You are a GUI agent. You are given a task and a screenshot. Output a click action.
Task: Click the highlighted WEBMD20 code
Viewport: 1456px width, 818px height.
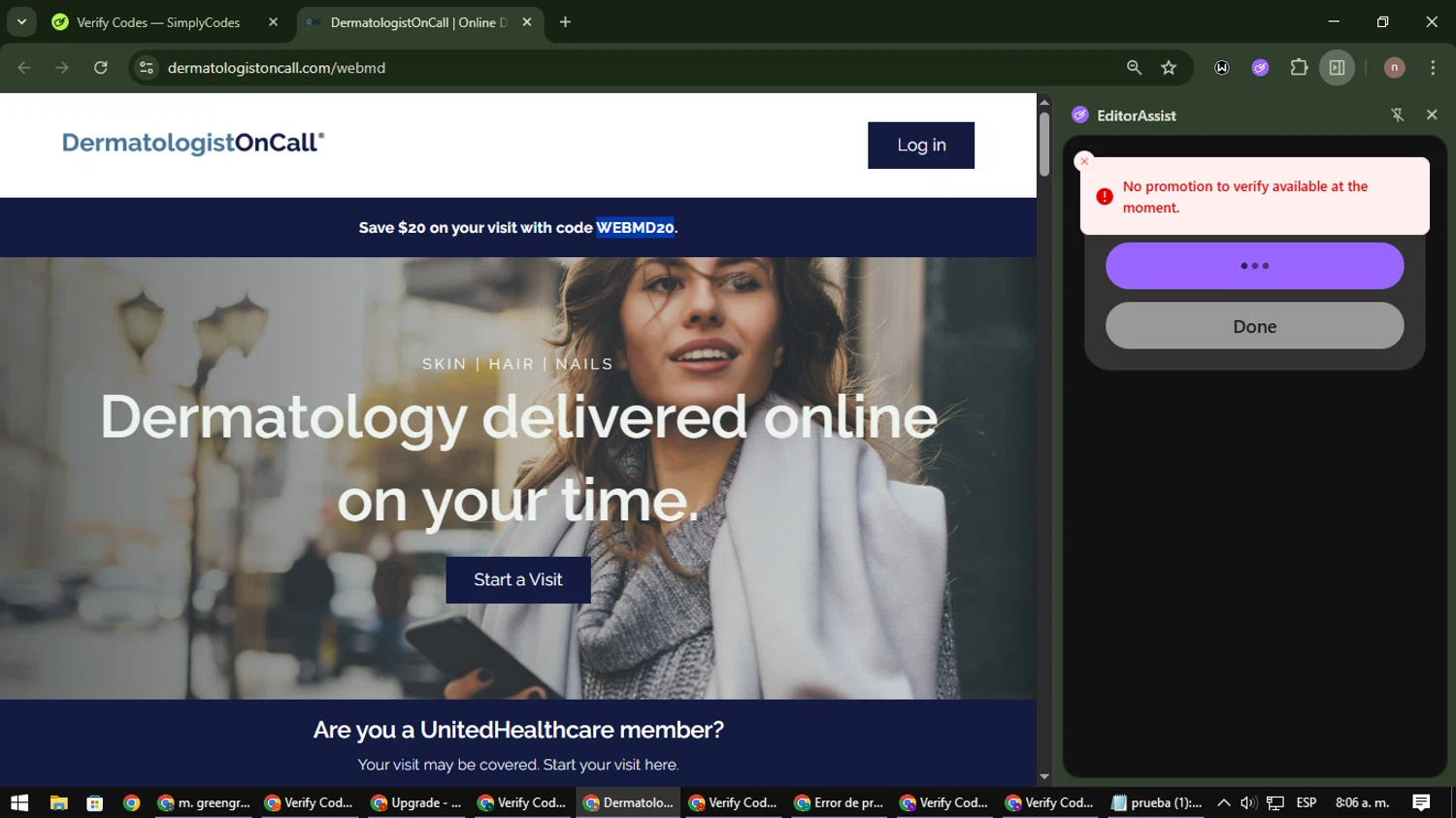(x=635, y=227)
